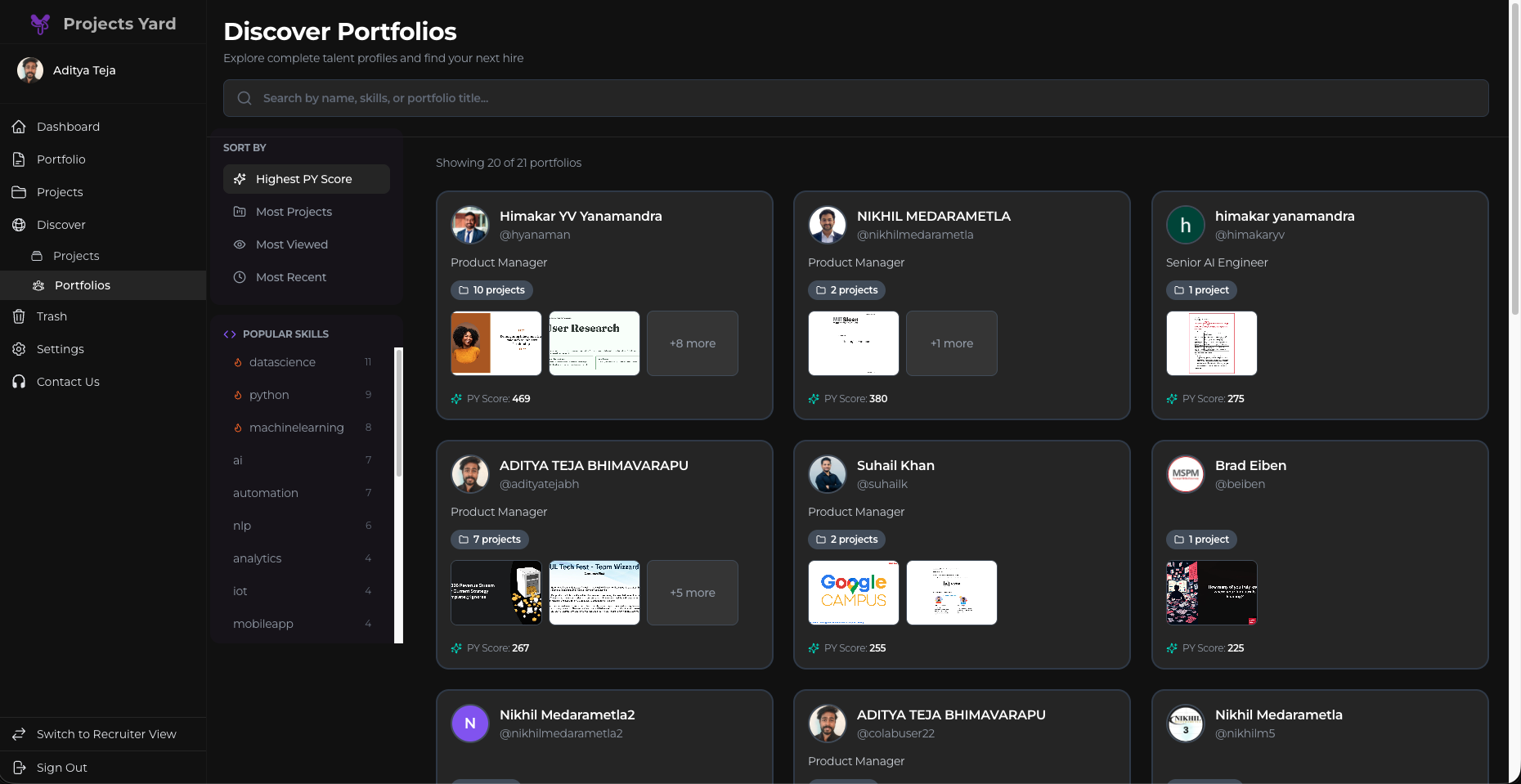This screenshot has width=1521, height=784.
Task: Click the '10 projects' badge
Action: click(x=491, y=290)
